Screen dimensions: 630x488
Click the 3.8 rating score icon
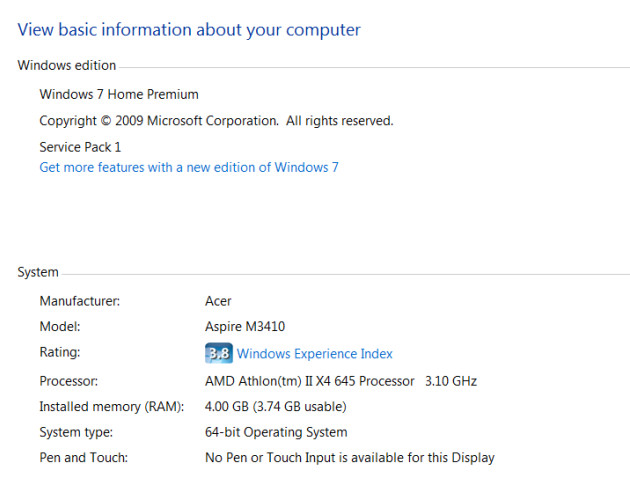[x=218, y=354]
